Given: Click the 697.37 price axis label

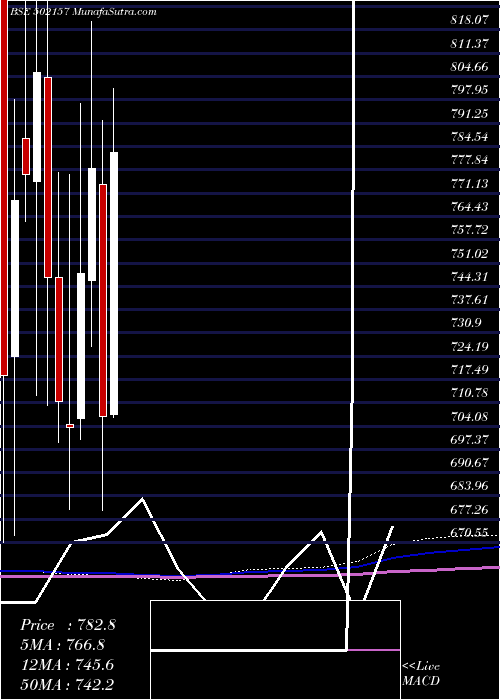Looking at the screenshot, I should (469, 440).
